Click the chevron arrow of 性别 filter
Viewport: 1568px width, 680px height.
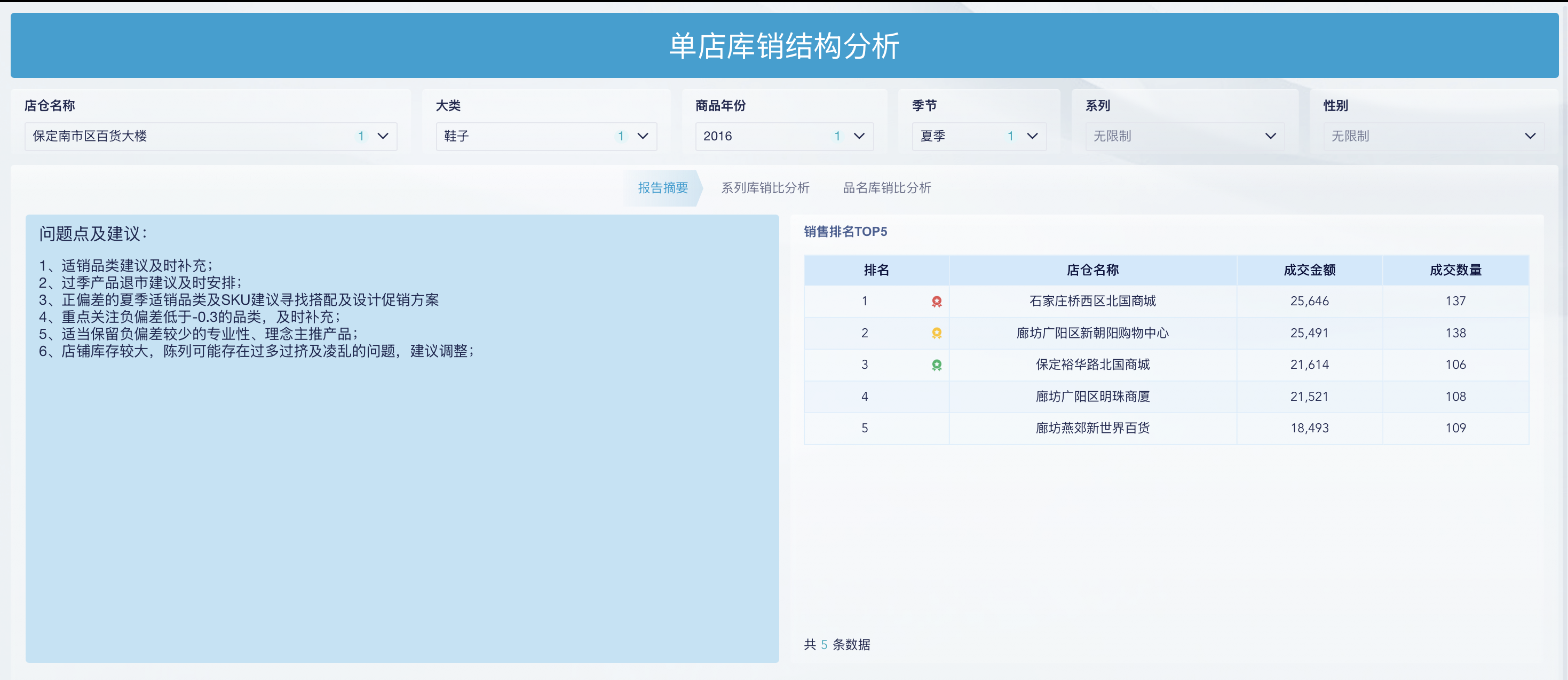tap(1532, 136)
